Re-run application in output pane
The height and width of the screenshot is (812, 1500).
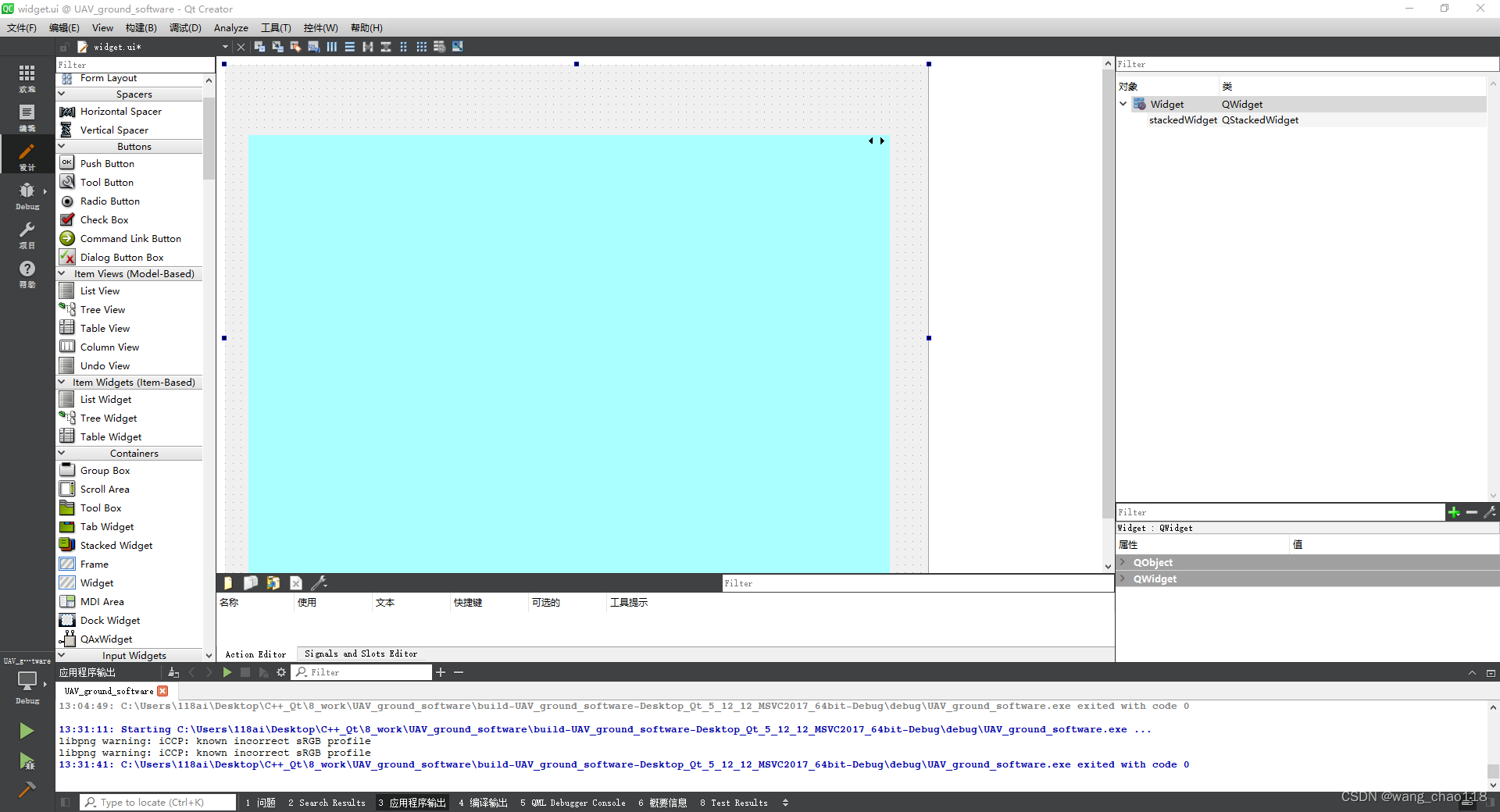pyautogui.click(x=227, y=672)
